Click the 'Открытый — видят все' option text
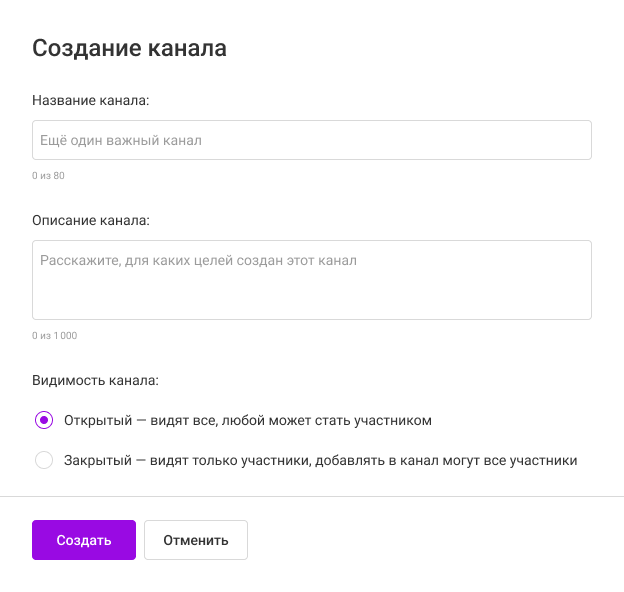 point(247,421)
